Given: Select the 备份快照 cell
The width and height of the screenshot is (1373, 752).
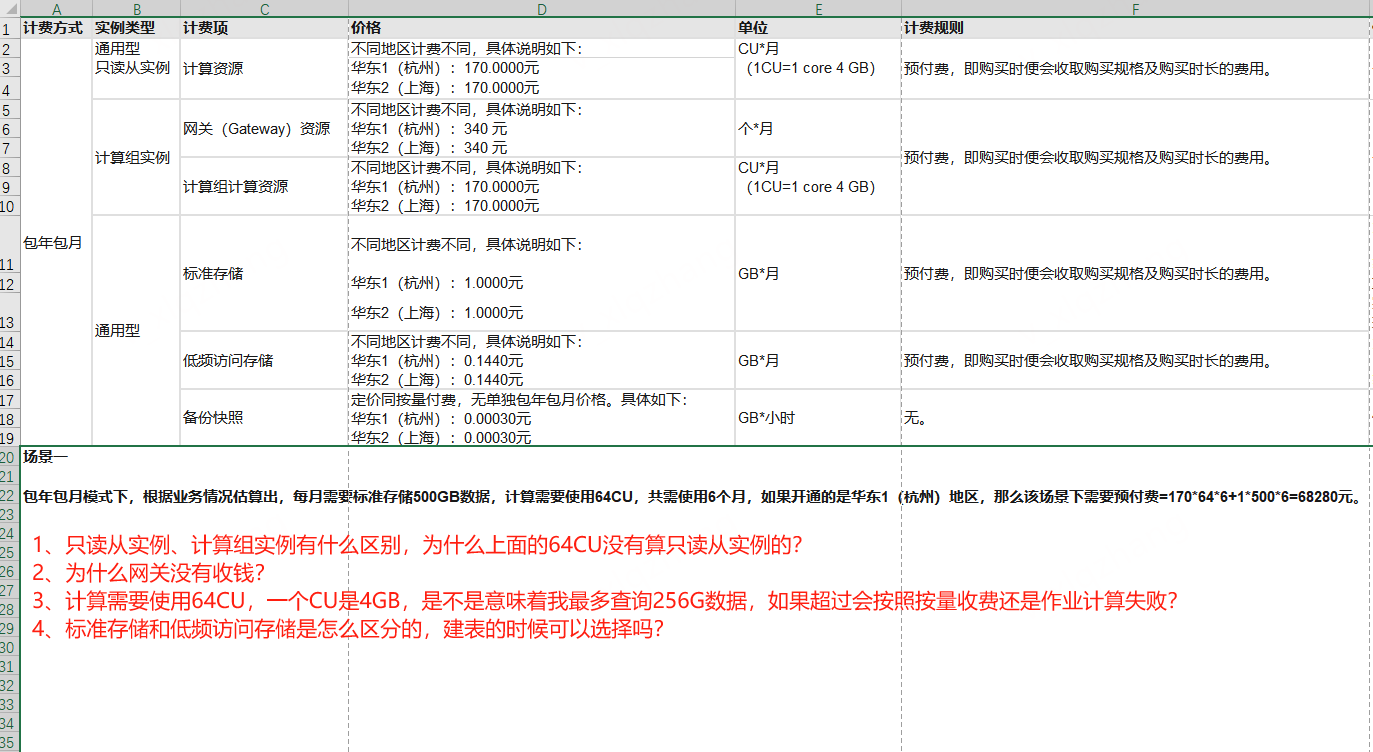Looking at the screenshot, I should pyautogui.click(x=264, y=417).
